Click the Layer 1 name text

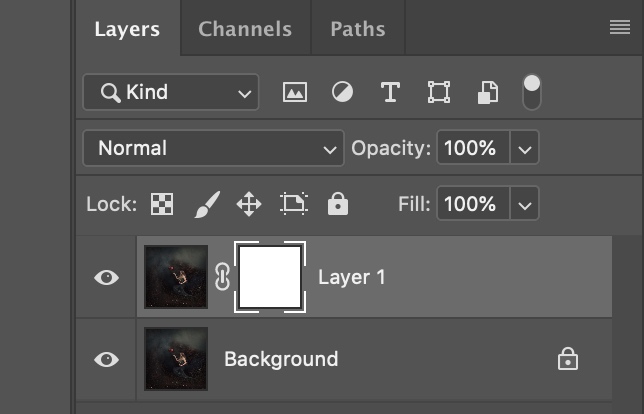tap(352, 277)
